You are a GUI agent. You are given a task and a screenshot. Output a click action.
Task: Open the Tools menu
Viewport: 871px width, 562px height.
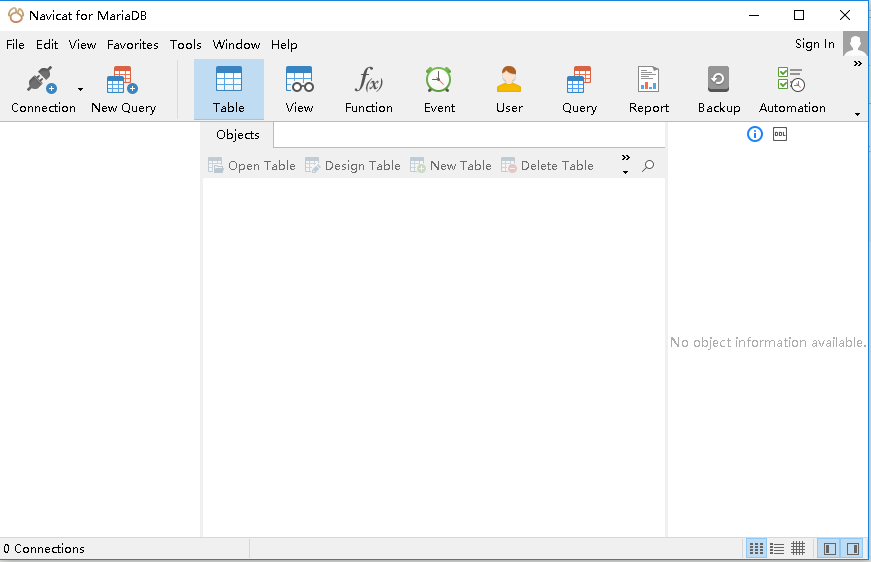[186, 44]
